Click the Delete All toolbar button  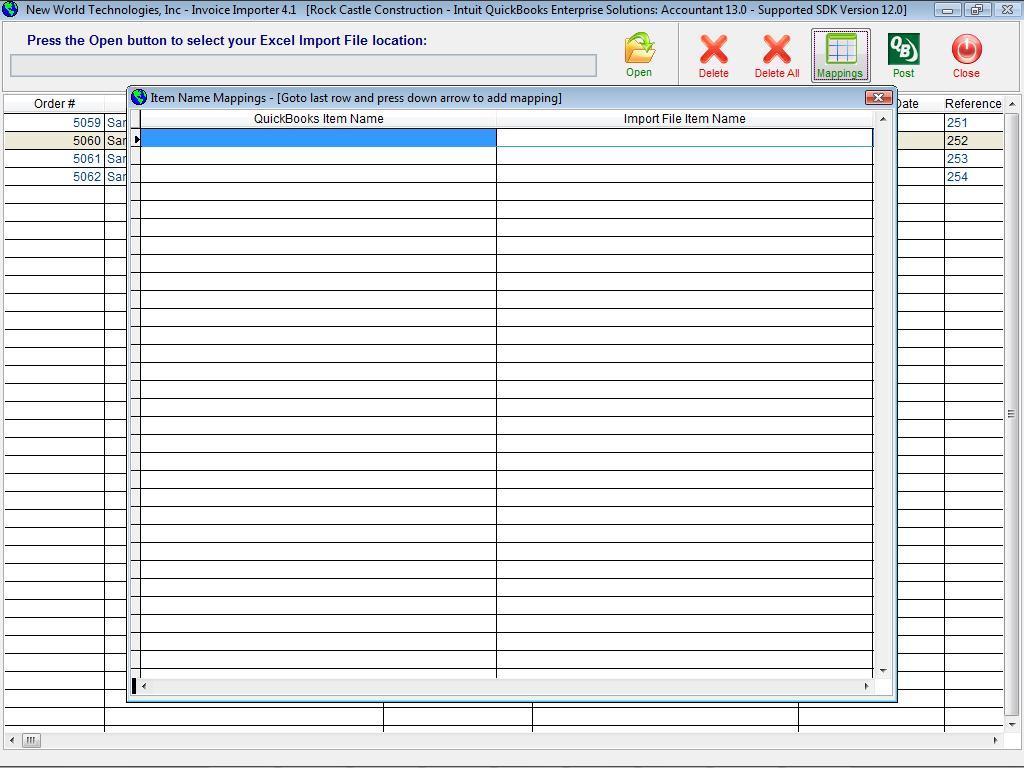[x=776, y=56]
